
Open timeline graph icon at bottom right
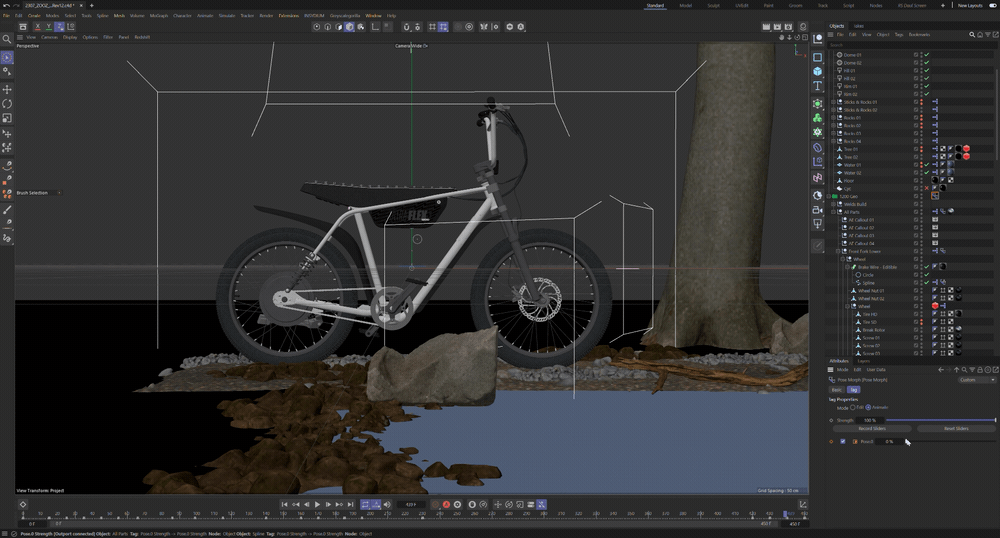[803, 504]
